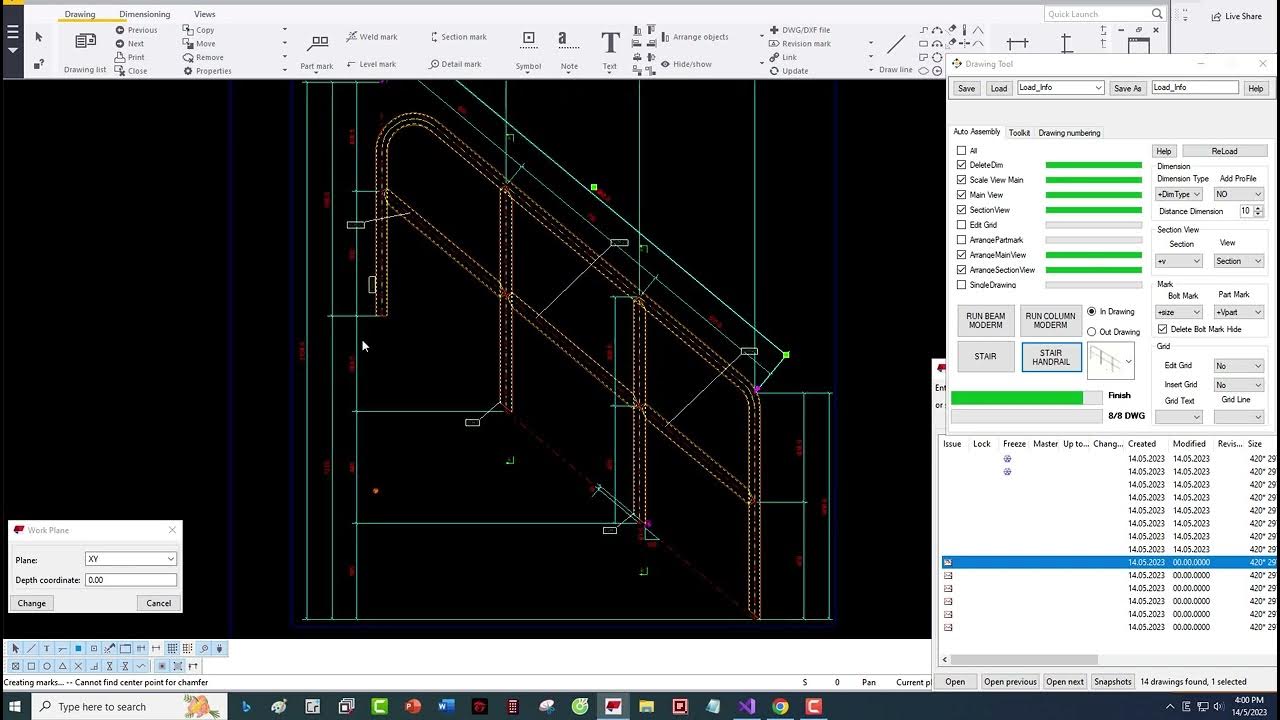Viewport: 1280px width, 720px height.
Task: Toggle SectionView checkbox
Action: point(962,210)
